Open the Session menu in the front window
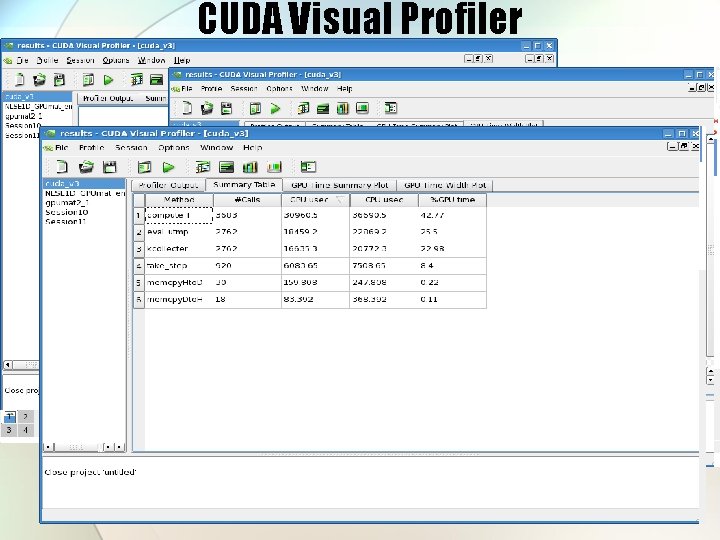This screenshot has width=720, height=540. click(x=131, y=148)
